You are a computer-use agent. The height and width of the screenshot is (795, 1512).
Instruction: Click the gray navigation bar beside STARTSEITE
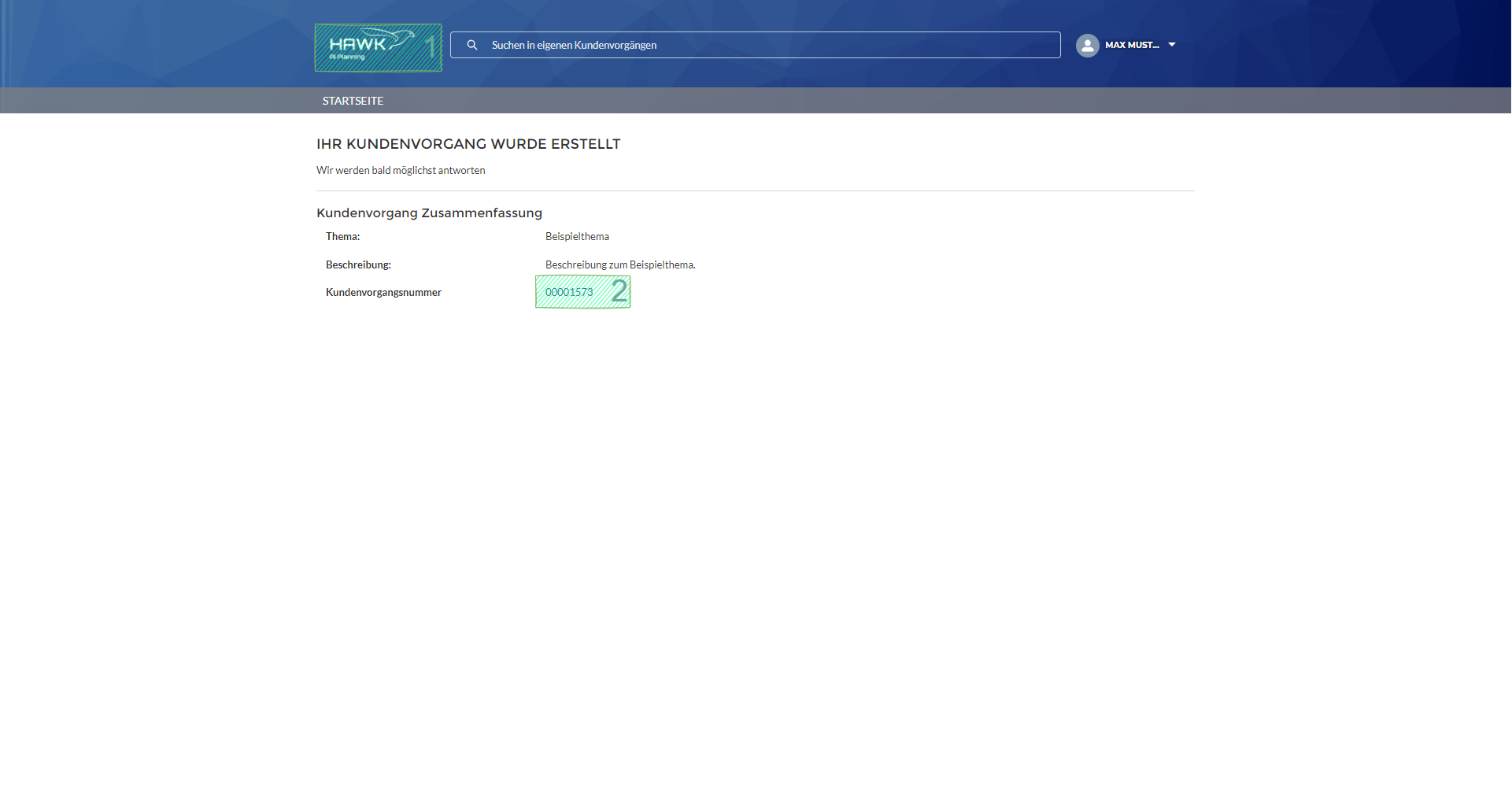pyautogui.click(x=787, y=101)
